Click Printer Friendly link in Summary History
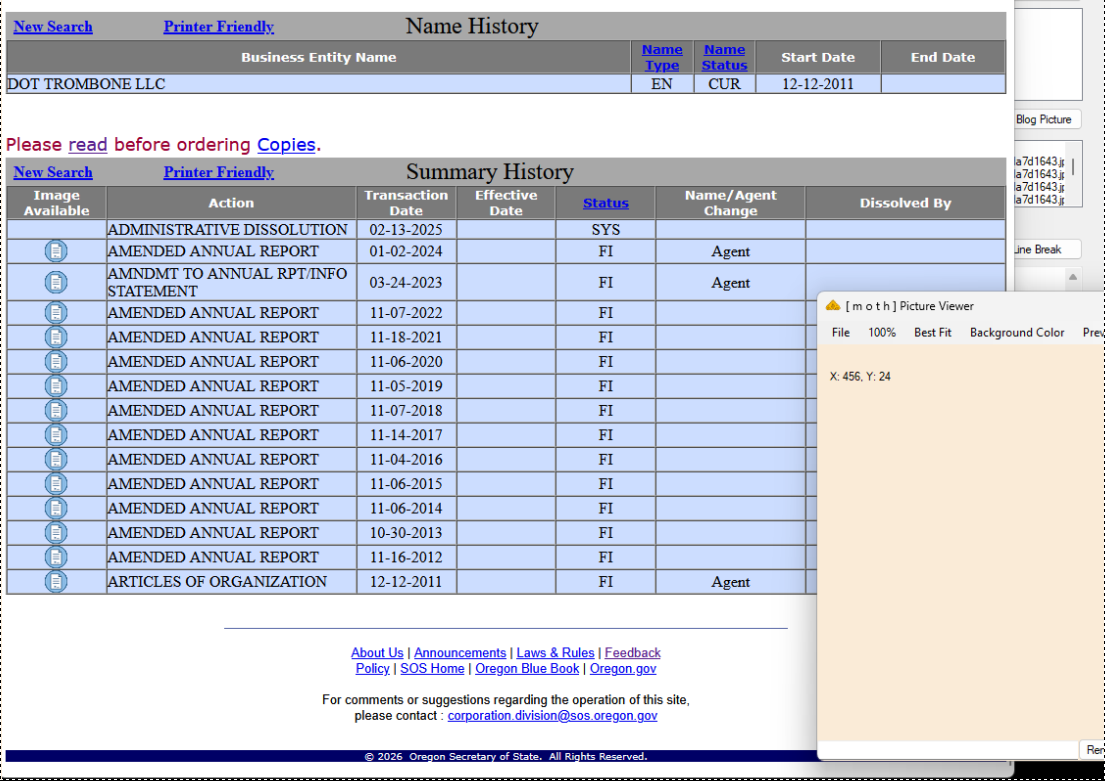 (x=218, y=173)
